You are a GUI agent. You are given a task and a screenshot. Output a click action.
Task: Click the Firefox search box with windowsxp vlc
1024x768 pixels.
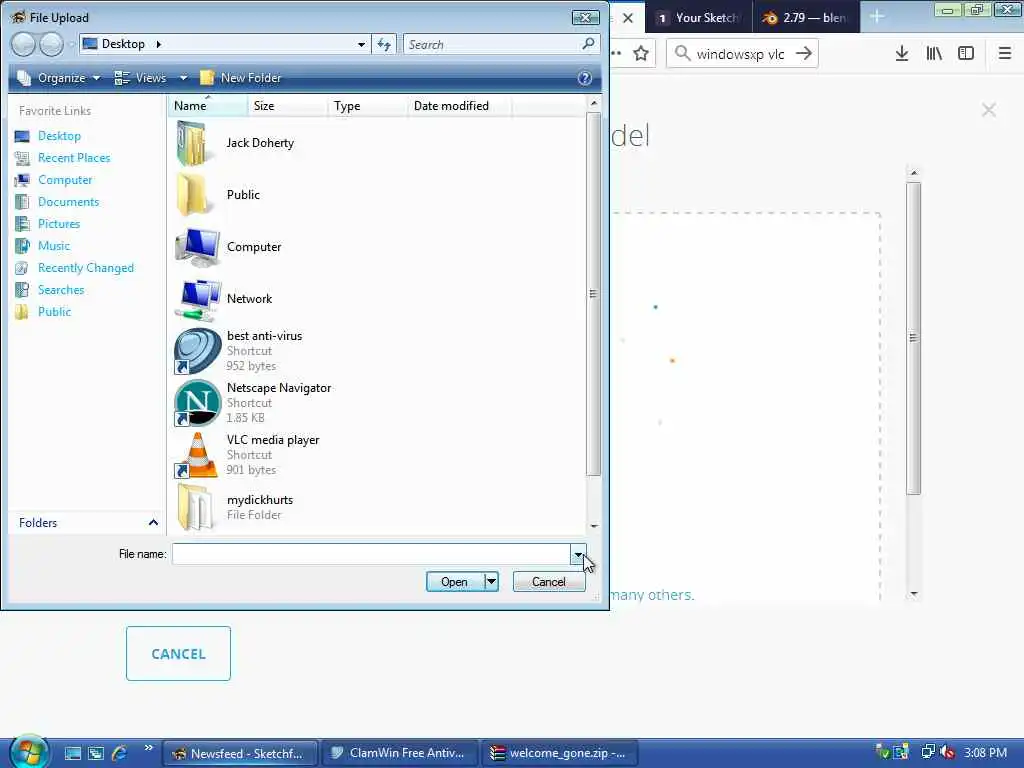pos(740,54)
